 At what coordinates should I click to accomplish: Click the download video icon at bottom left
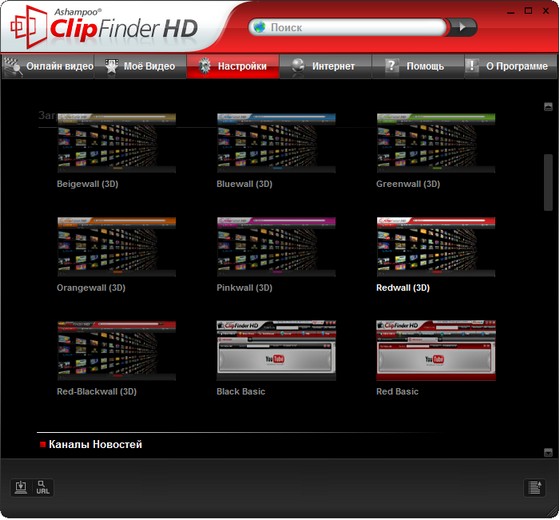21,488
